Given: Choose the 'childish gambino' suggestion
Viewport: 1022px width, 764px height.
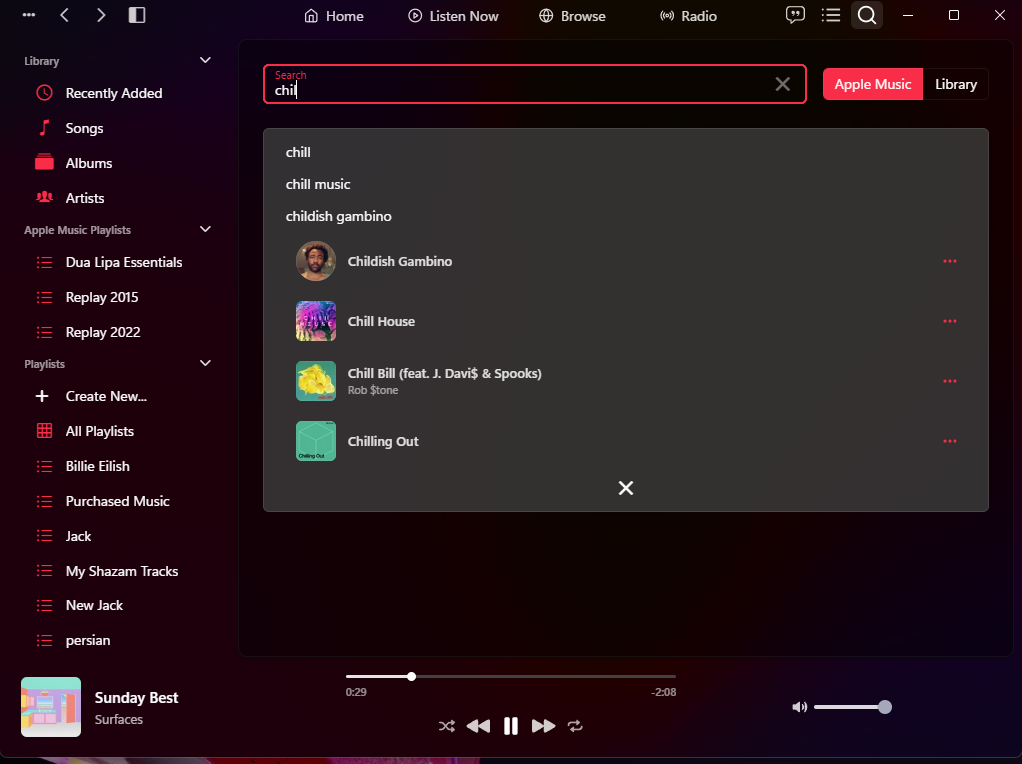Looking at the screenshot, I should 338,216.
